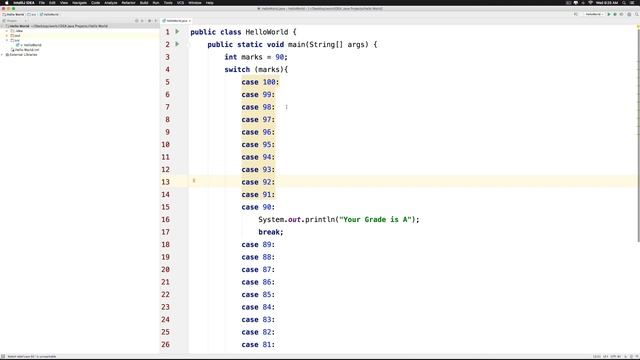This screenshot has width=640, height=360.
Task: Open the Analyze menu
Action: click(x=111, y=2)
